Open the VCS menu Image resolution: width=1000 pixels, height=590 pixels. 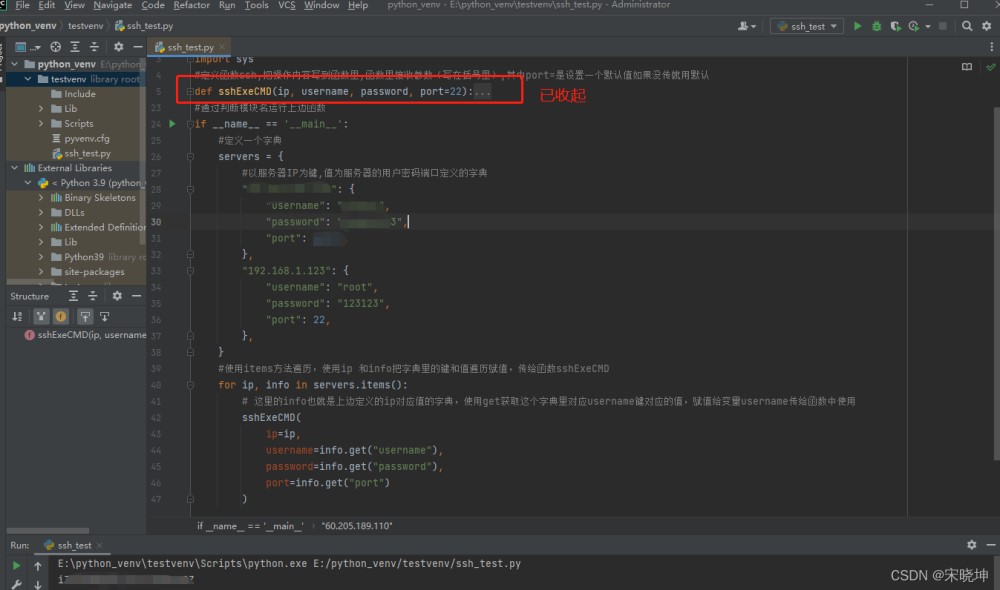coord(286,5)
